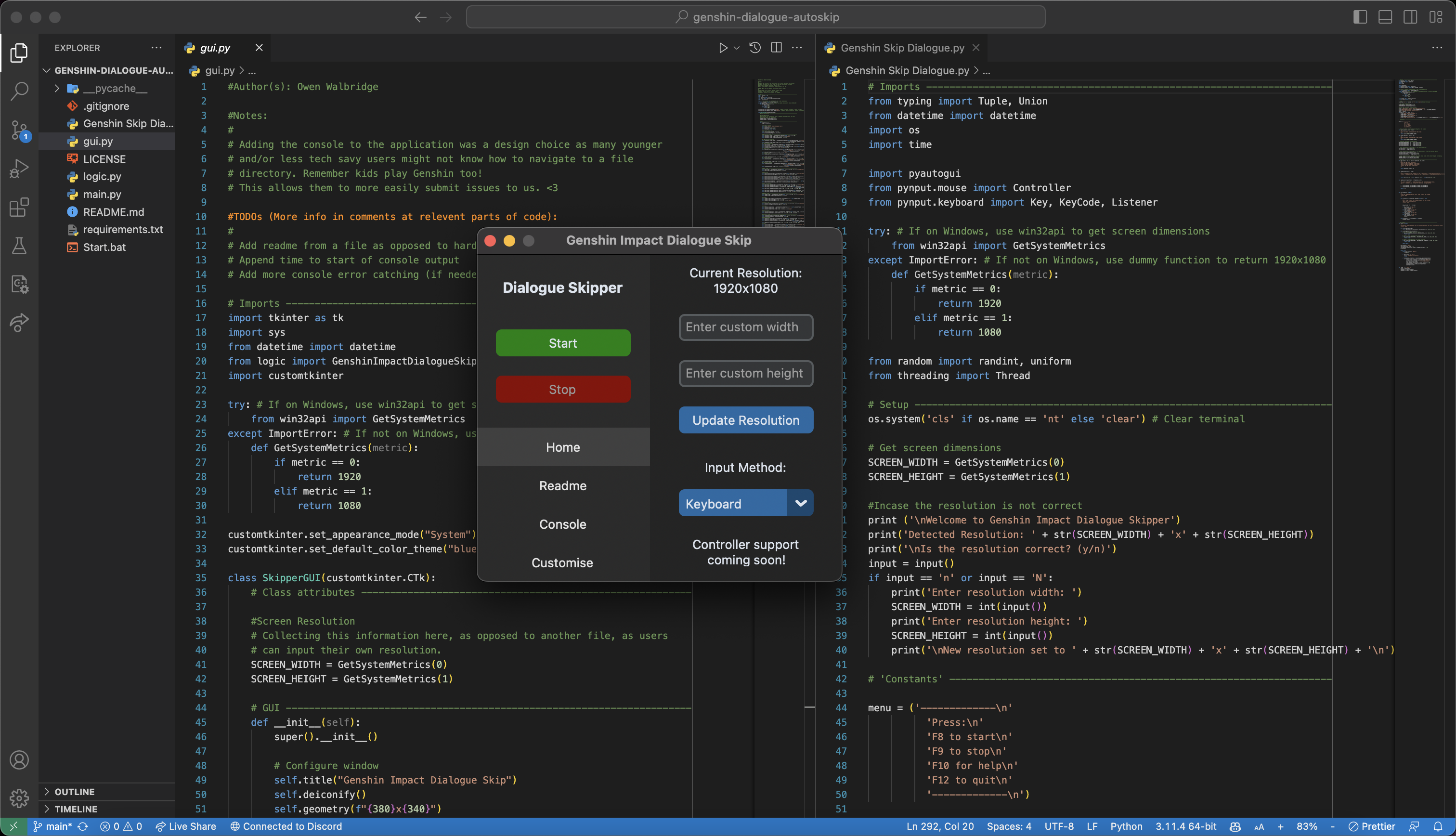Run gui.py using the play button
1456x836 pixels.
[x=723, y=48]
